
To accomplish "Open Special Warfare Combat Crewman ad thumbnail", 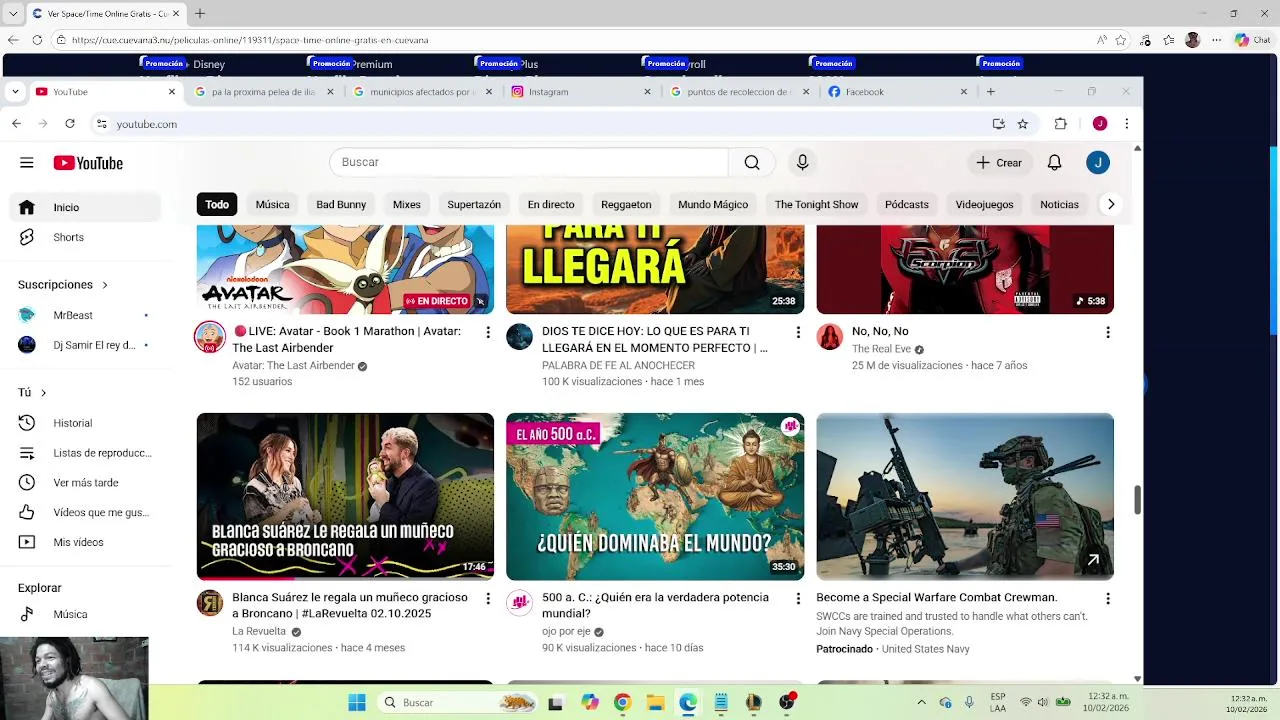I will (965, 496).
